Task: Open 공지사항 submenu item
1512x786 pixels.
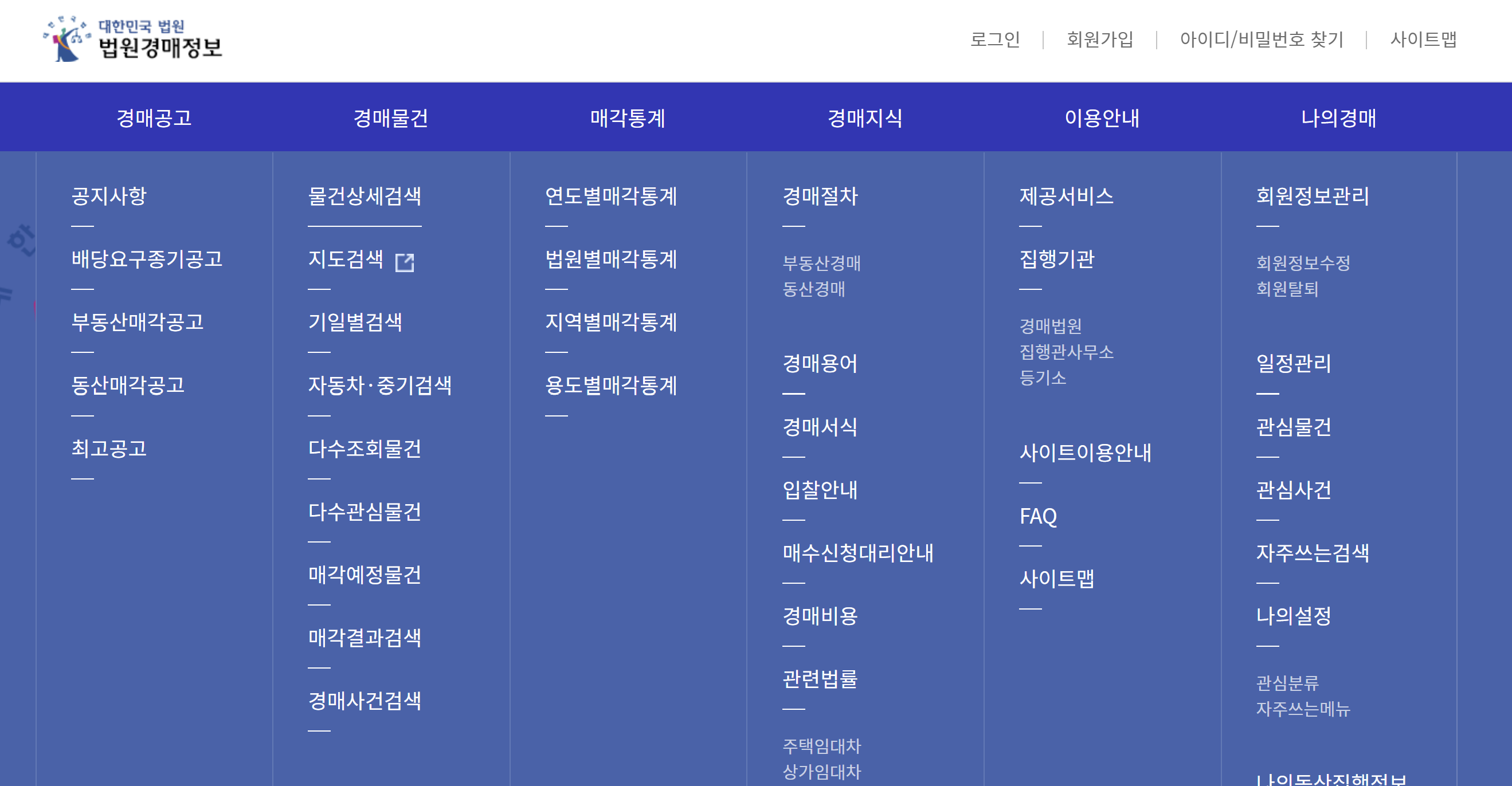Action: [x=109, y=196]
